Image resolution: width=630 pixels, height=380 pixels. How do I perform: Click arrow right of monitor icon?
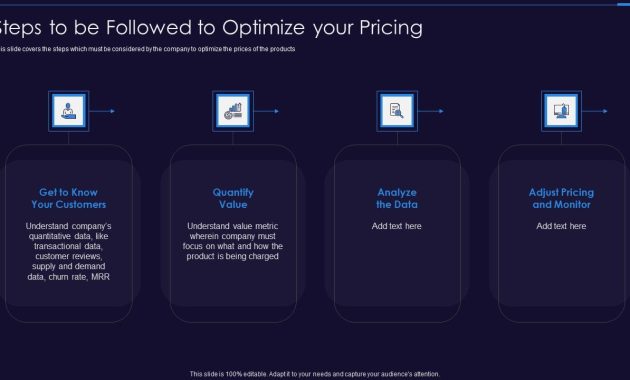pos(595,111)
